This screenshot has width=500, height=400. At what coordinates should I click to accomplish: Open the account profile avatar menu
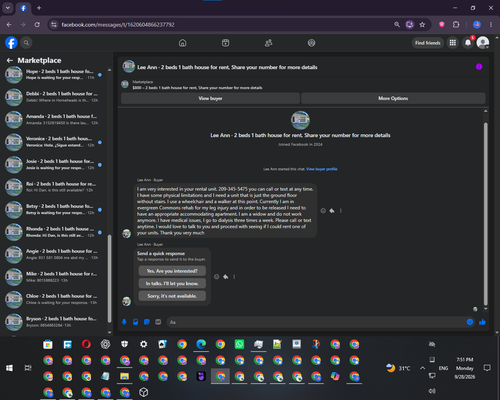click(x=483, y=43)
